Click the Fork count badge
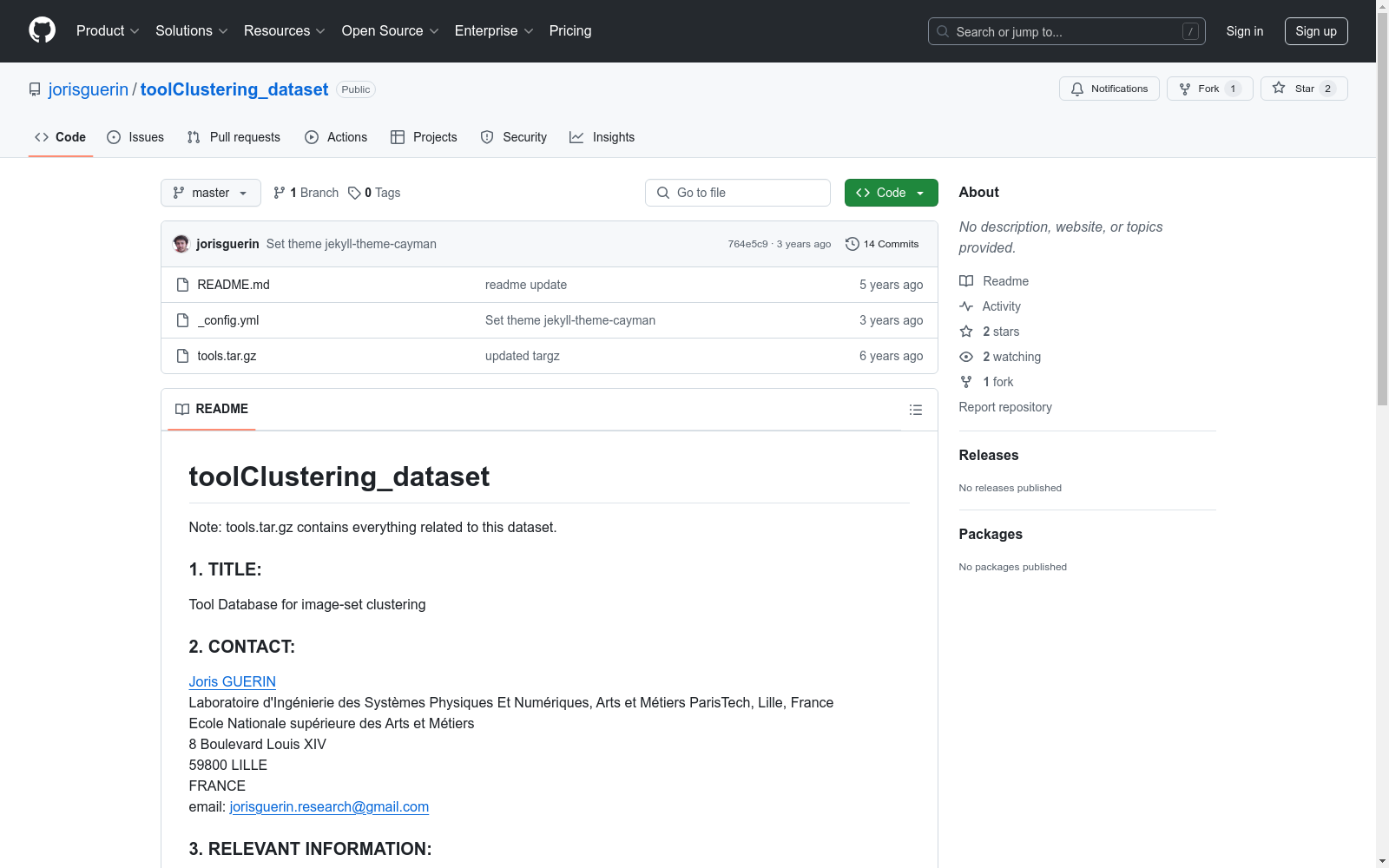The height and width of the screenshot is (868, 1389). 1233,89
